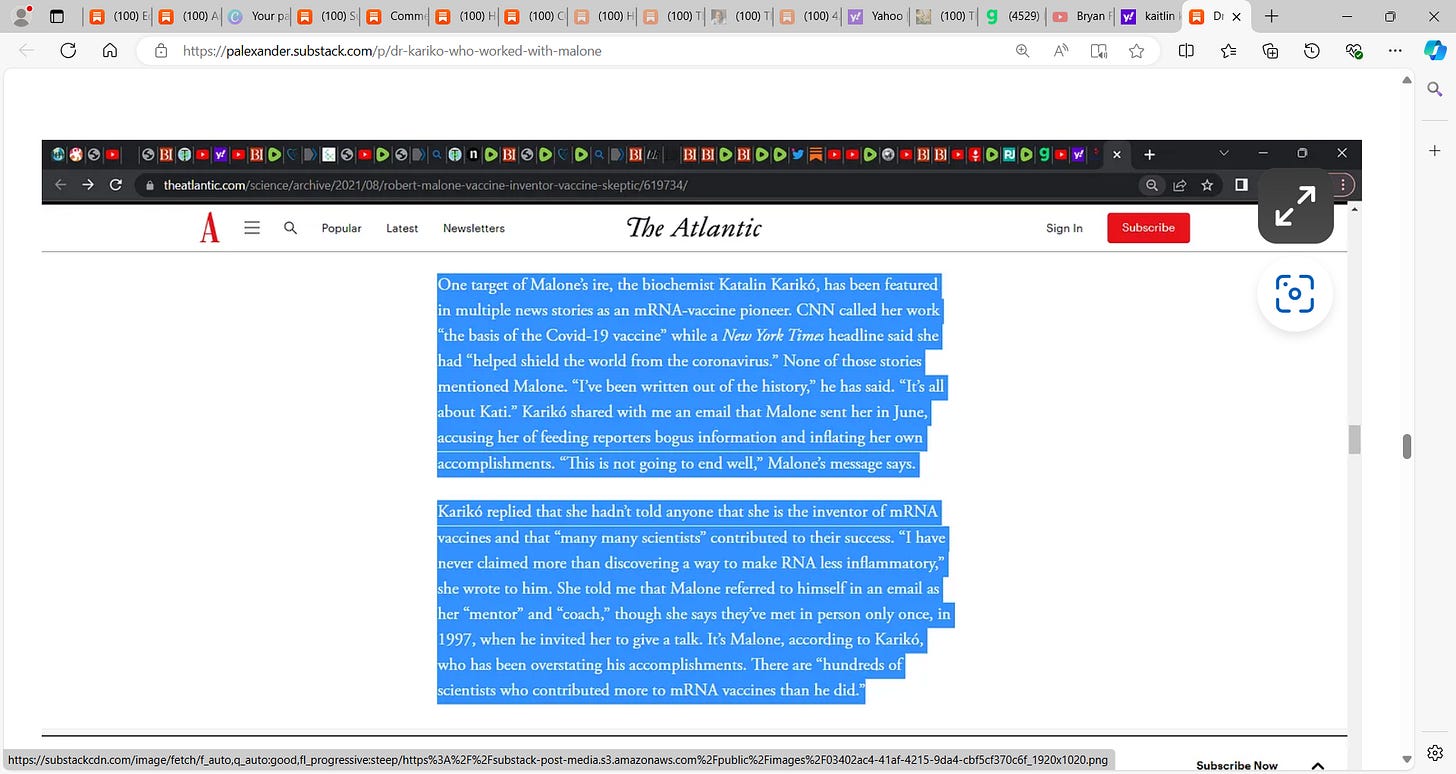Image resolution: width=1456 pixels, height=774 pixels.
Task: Click theatlantic.com address bar in Chrome
Action: tap(426, 185)
